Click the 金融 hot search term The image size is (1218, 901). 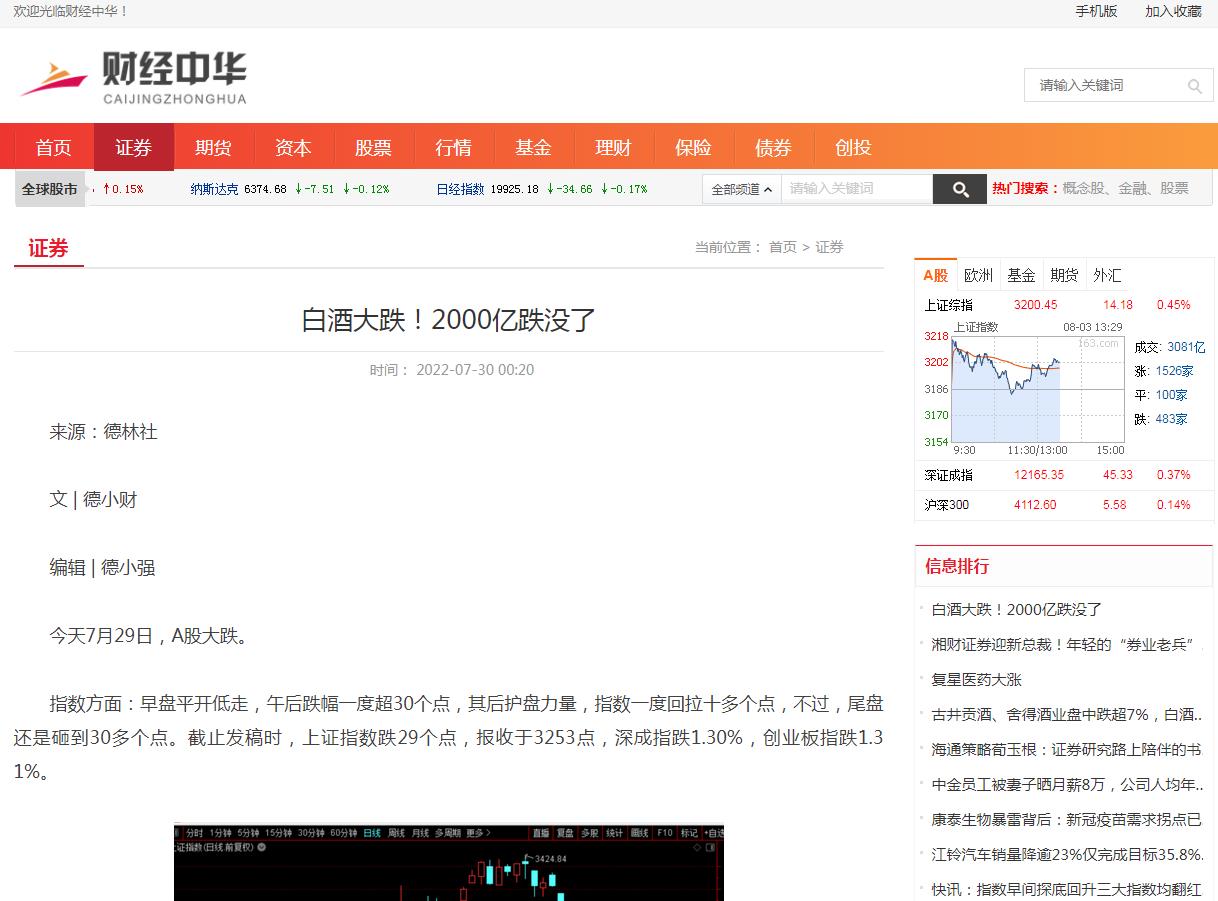pyautogui.click(x=1133, y=188)
